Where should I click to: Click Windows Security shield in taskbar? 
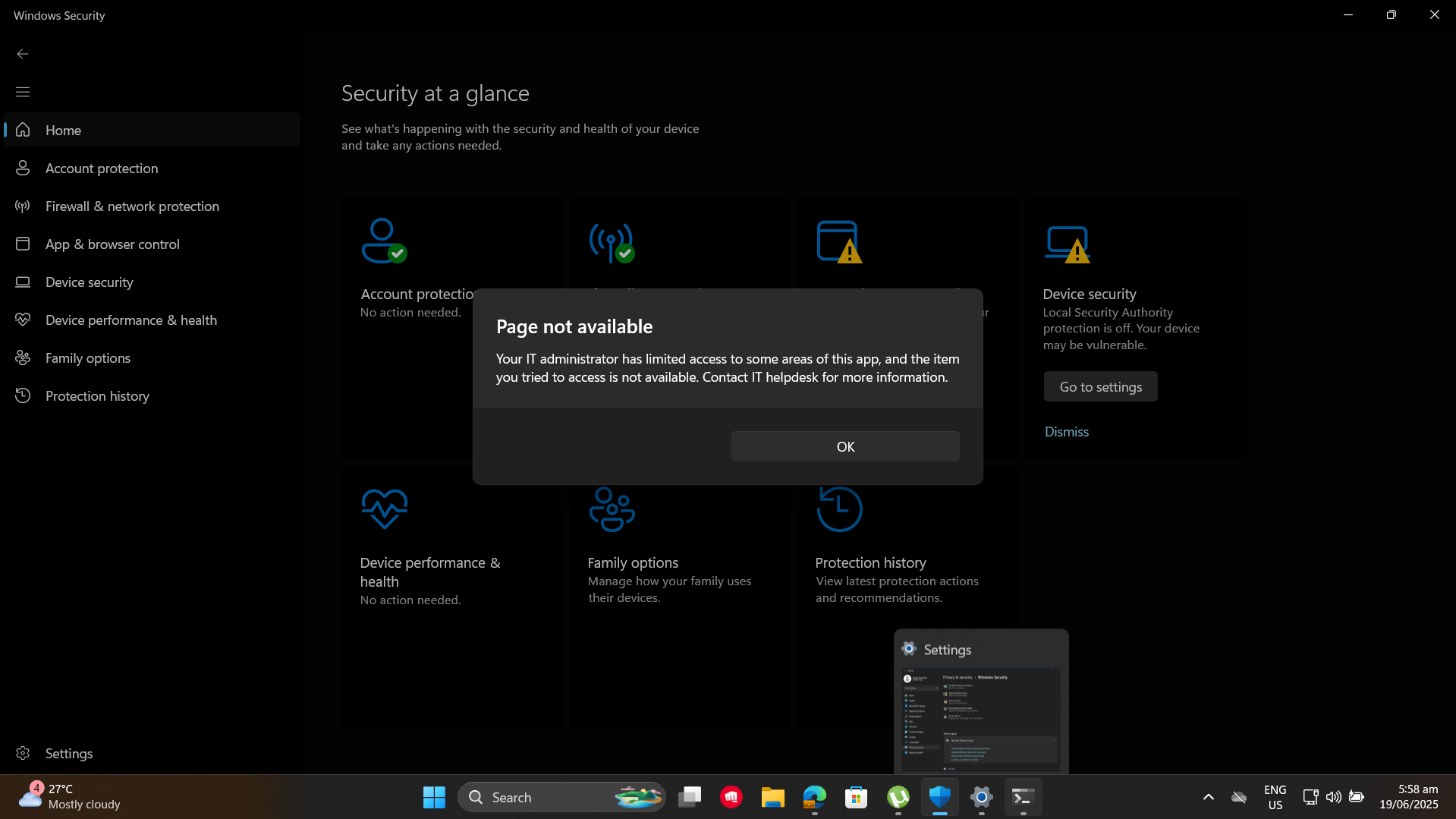pos(940,797)
